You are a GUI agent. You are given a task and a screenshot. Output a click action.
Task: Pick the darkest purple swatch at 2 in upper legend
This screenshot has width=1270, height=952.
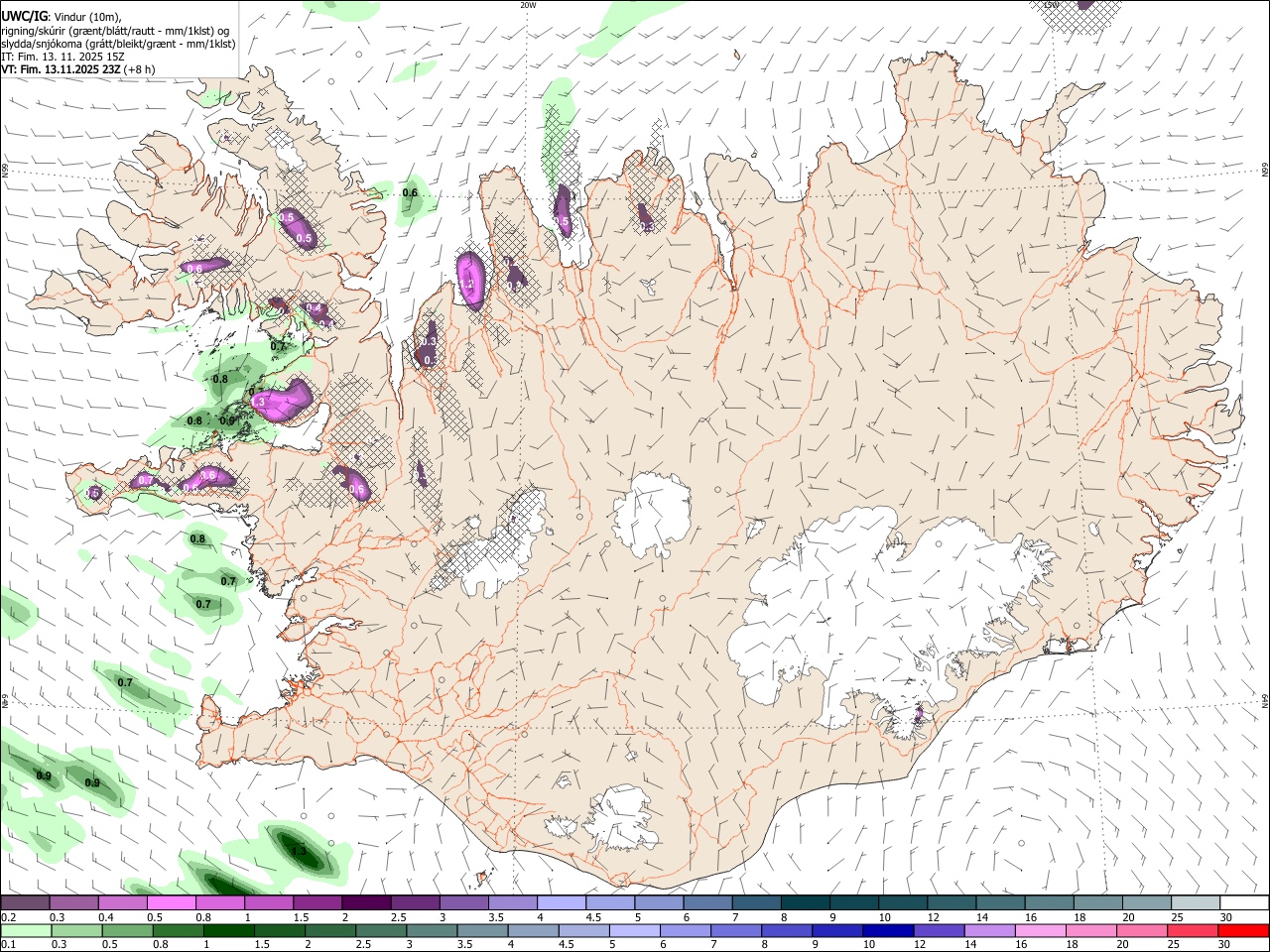(x=365, y=903)
